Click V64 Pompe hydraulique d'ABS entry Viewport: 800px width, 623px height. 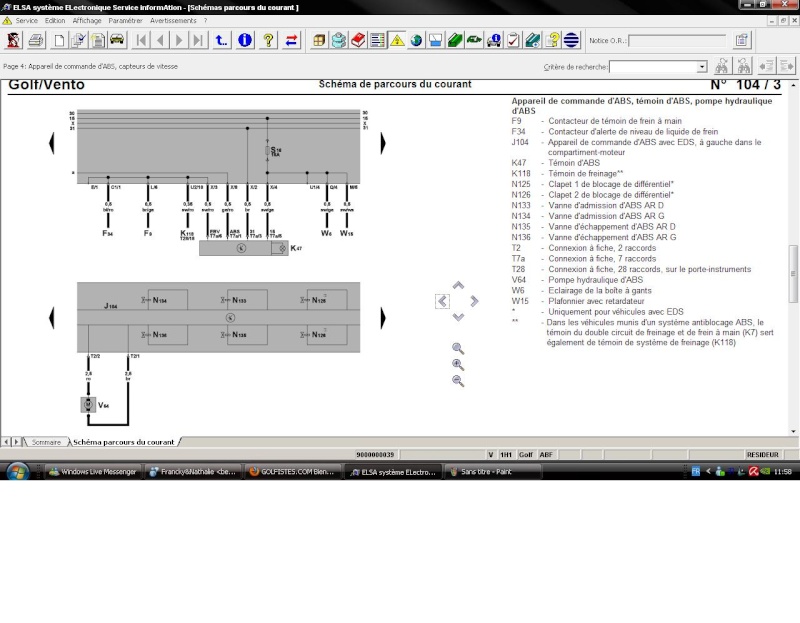coord(577,280)
